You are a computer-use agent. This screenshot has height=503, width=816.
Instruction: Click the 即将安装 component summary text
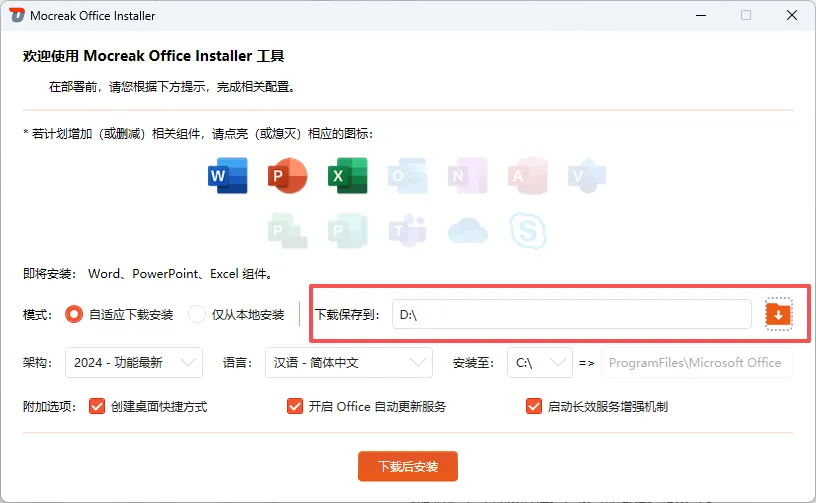[x=149, y=274]
